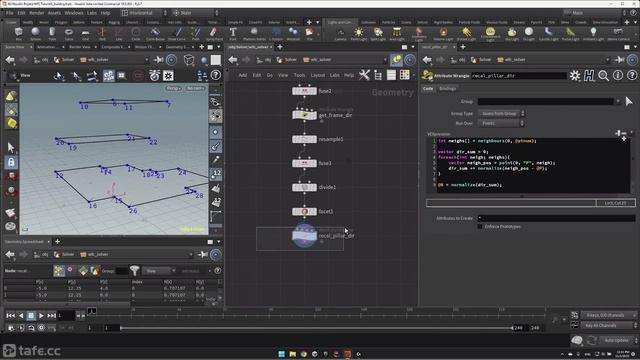Screen dimensions: 640x360
Task: Select the Box shelf tool
Action: pyautogui.click(x=18, y=33)
